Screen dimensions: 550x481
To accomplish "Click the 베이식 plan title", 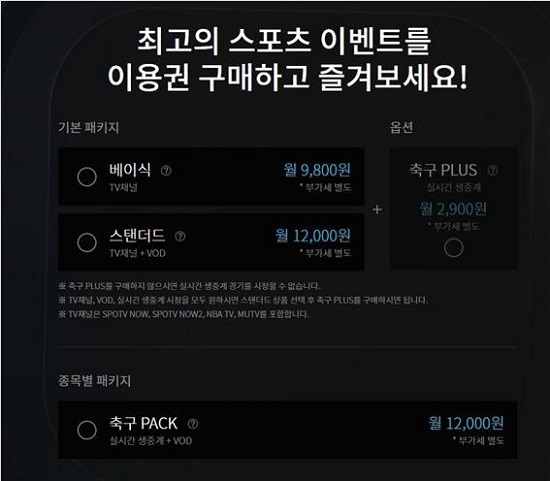I will point(130,170).
